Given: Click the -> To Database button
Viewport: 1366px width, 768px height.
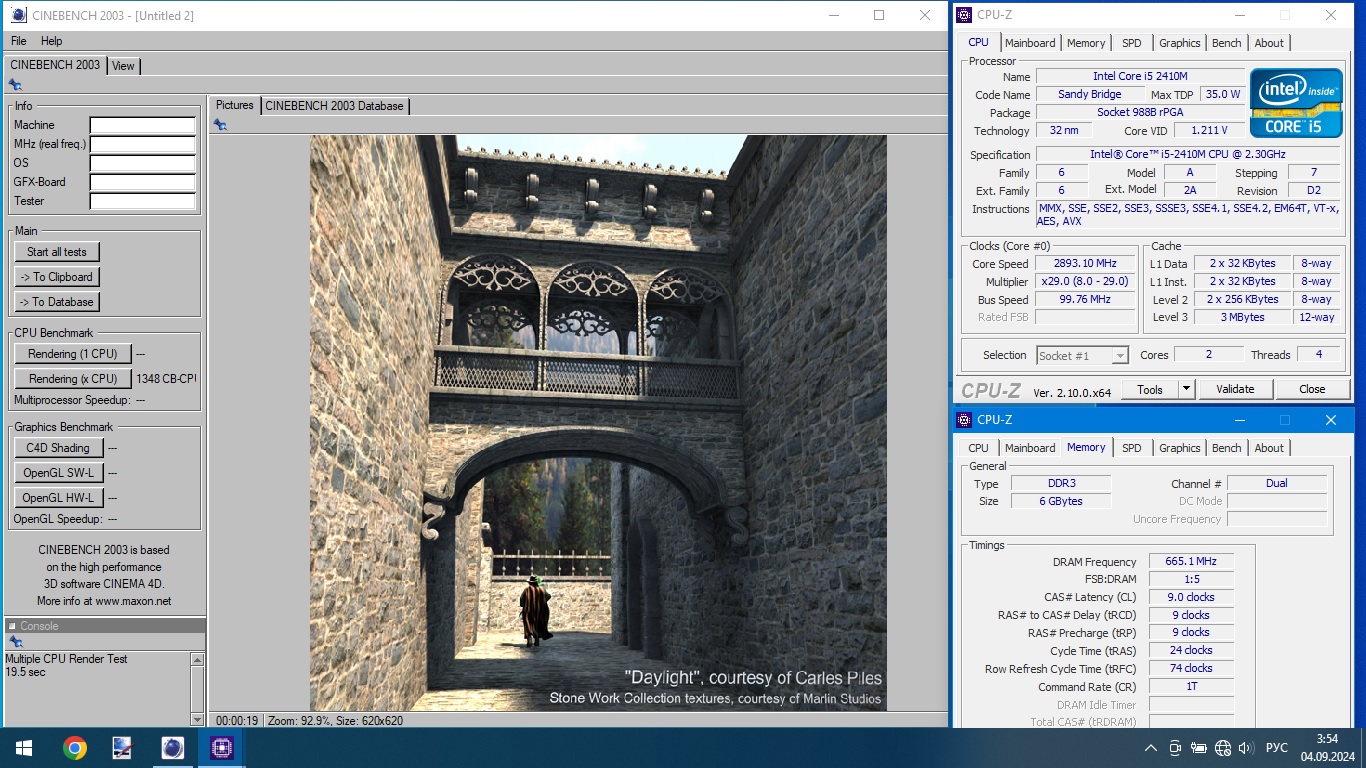Looking at the screenshot, I should coord(57,302).
